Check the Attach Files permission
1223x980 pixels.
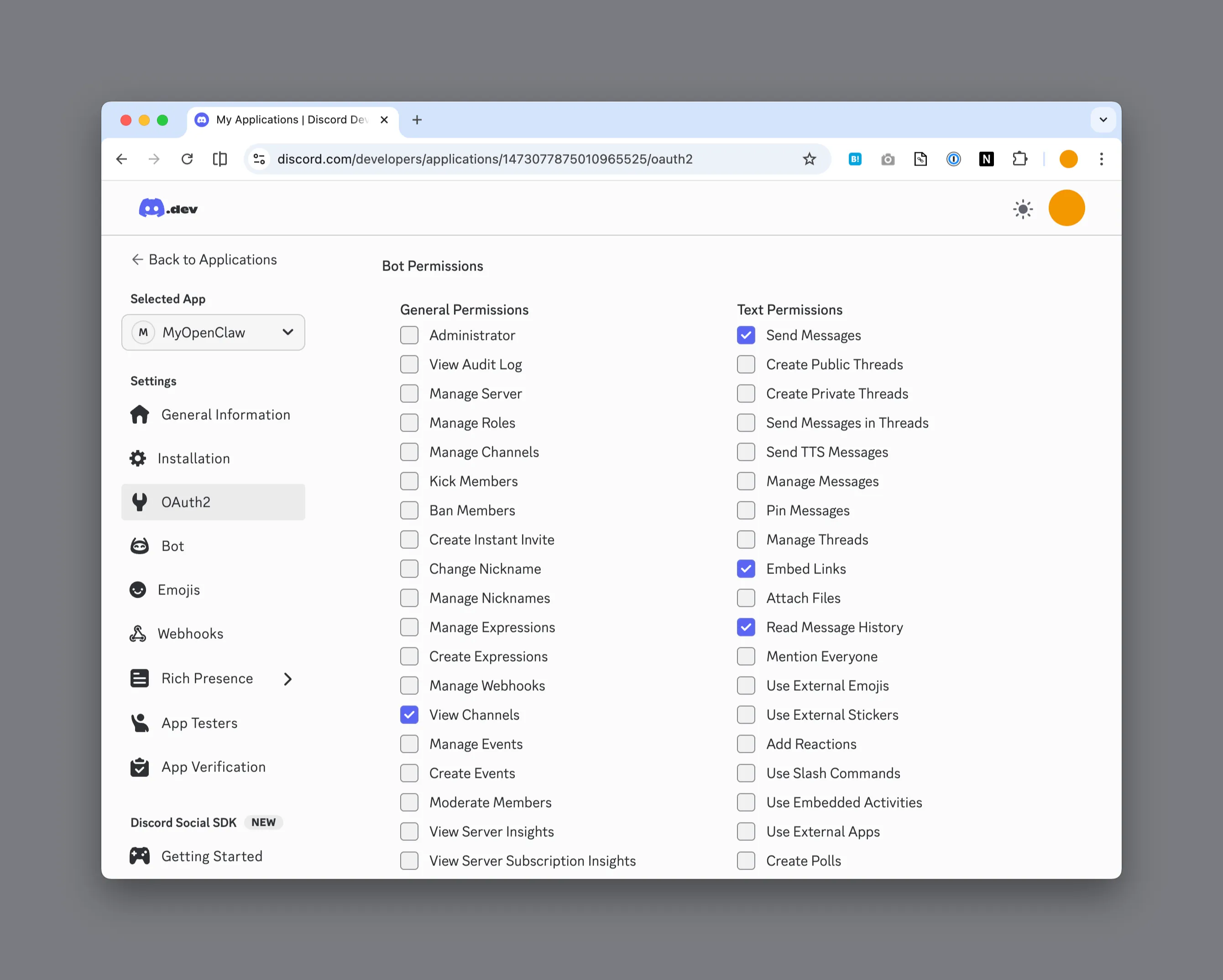pos(745,598)
